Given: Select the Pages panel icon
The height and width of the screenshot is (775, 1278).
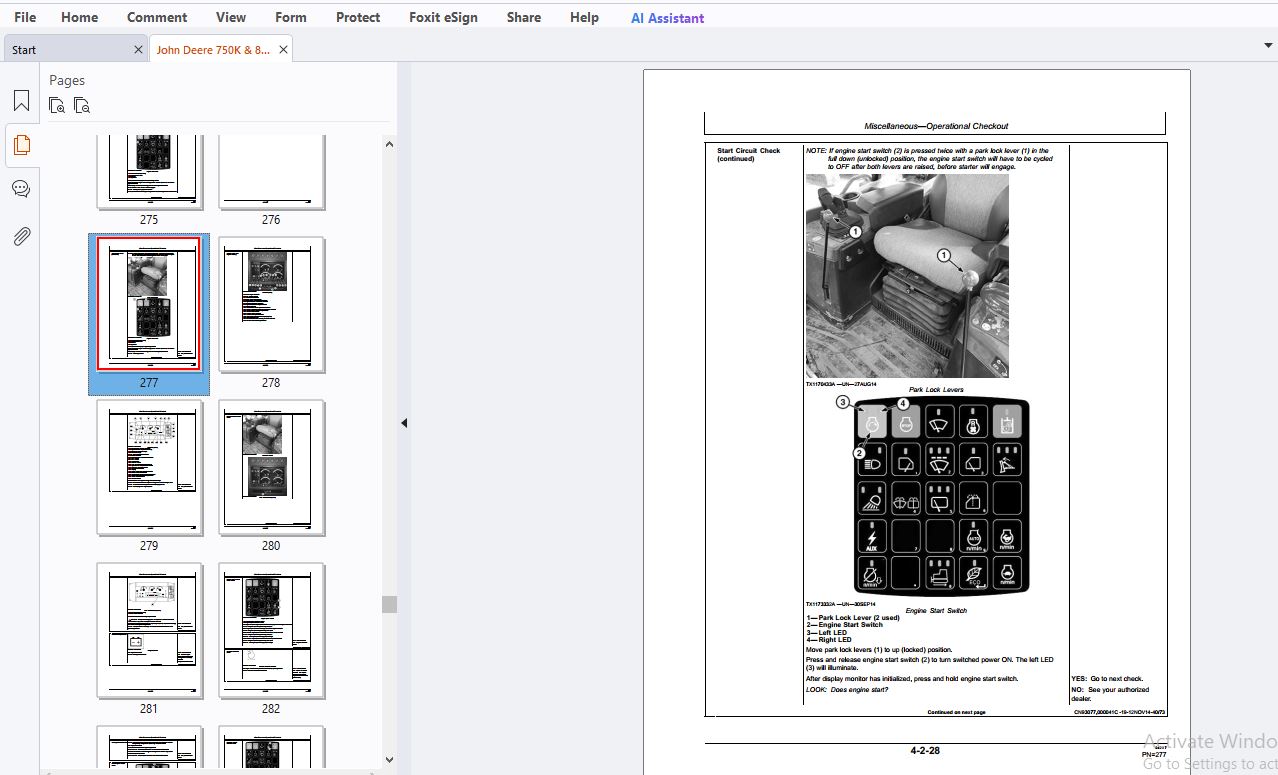Looking at the screenshot, I should click(x=21, y=145).
